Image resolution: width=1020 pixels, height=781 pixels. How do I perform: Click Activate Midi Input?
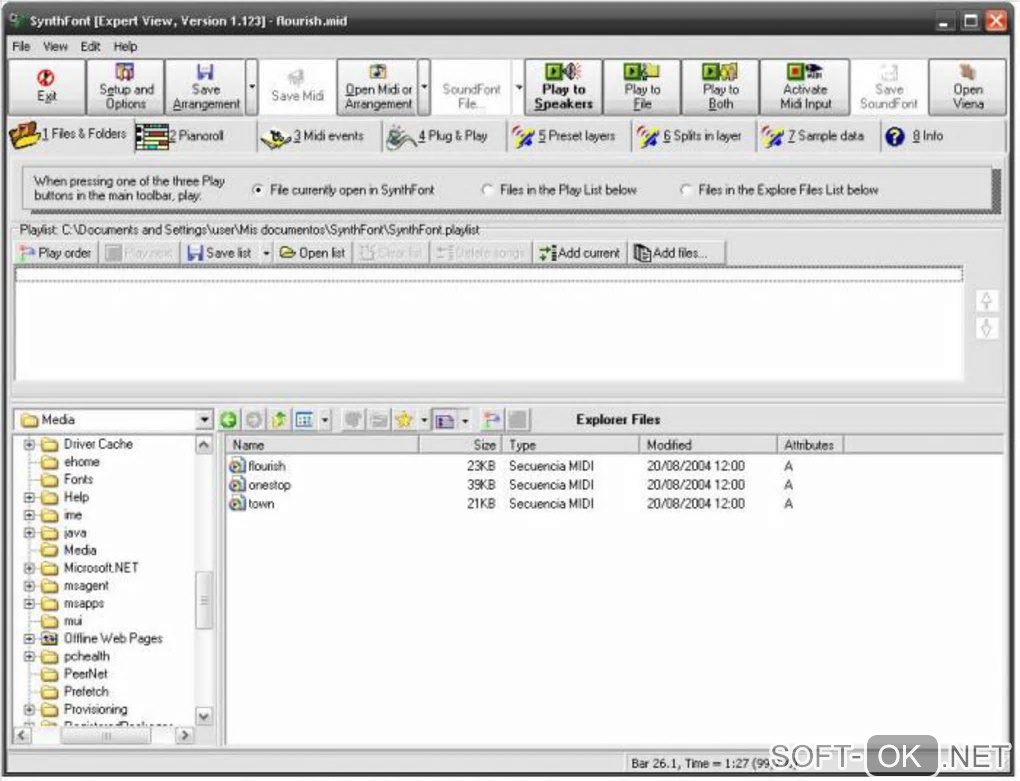click(805, 86)
